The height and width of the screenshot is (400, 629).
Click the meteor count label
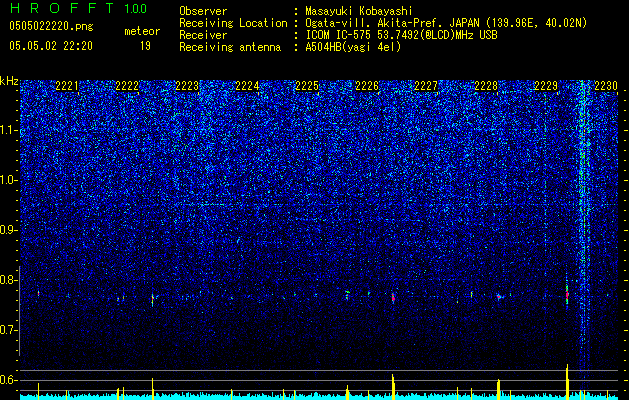pyautogui.click(x=142, y=31)
